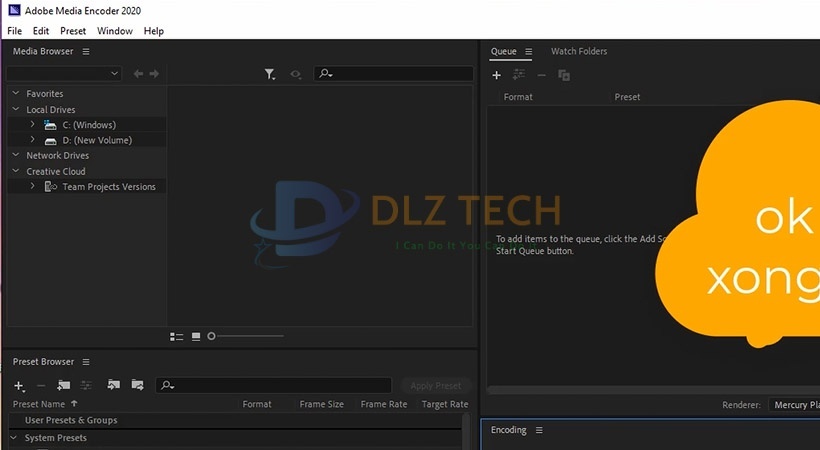Open the Media Browser panel menu
Viewport: 820px width, 450px height.
point(86,51)
